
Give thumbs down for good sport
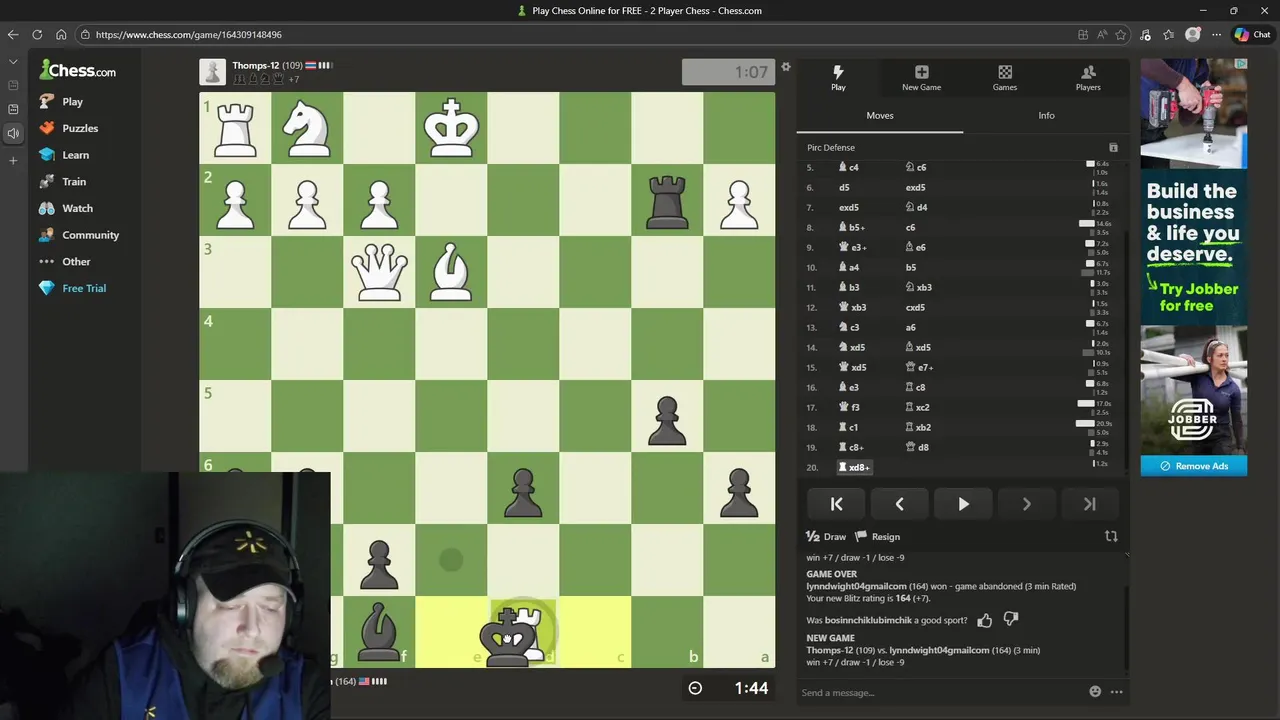1011,620
